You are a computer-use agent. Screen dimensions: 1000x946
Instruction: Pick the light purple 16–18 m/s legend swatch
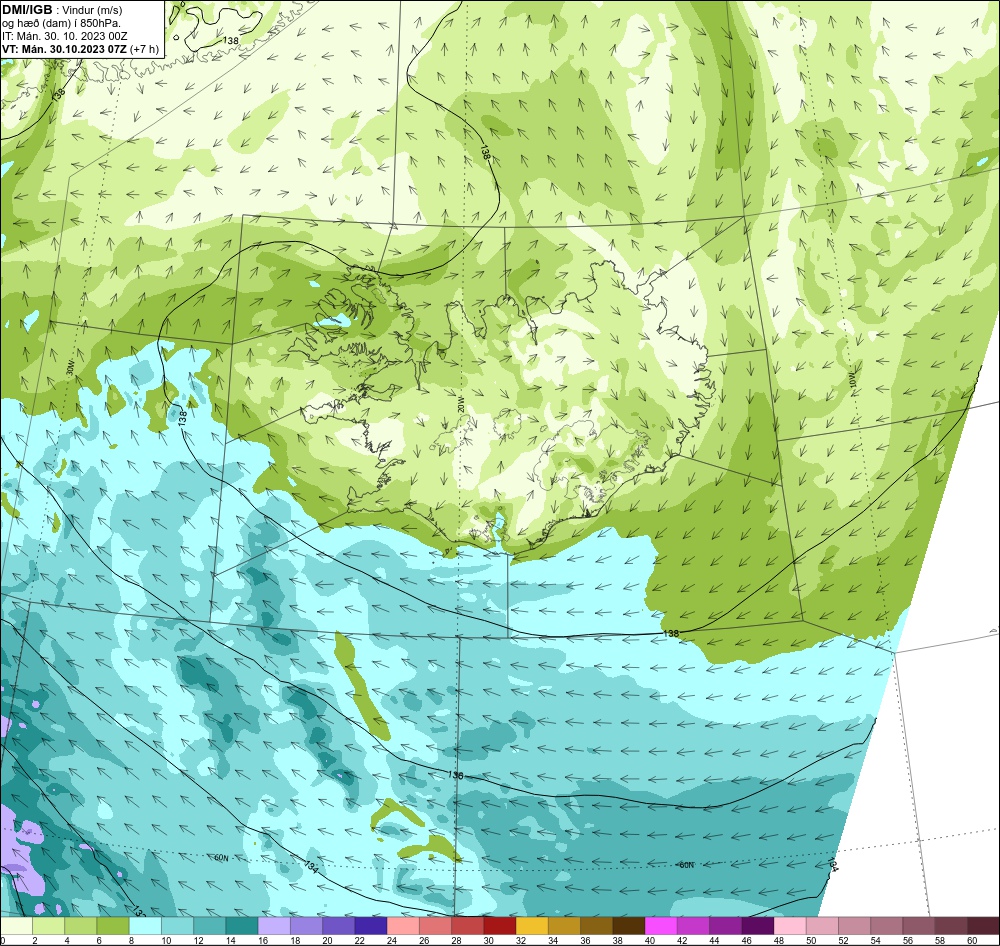pos(274,926)
